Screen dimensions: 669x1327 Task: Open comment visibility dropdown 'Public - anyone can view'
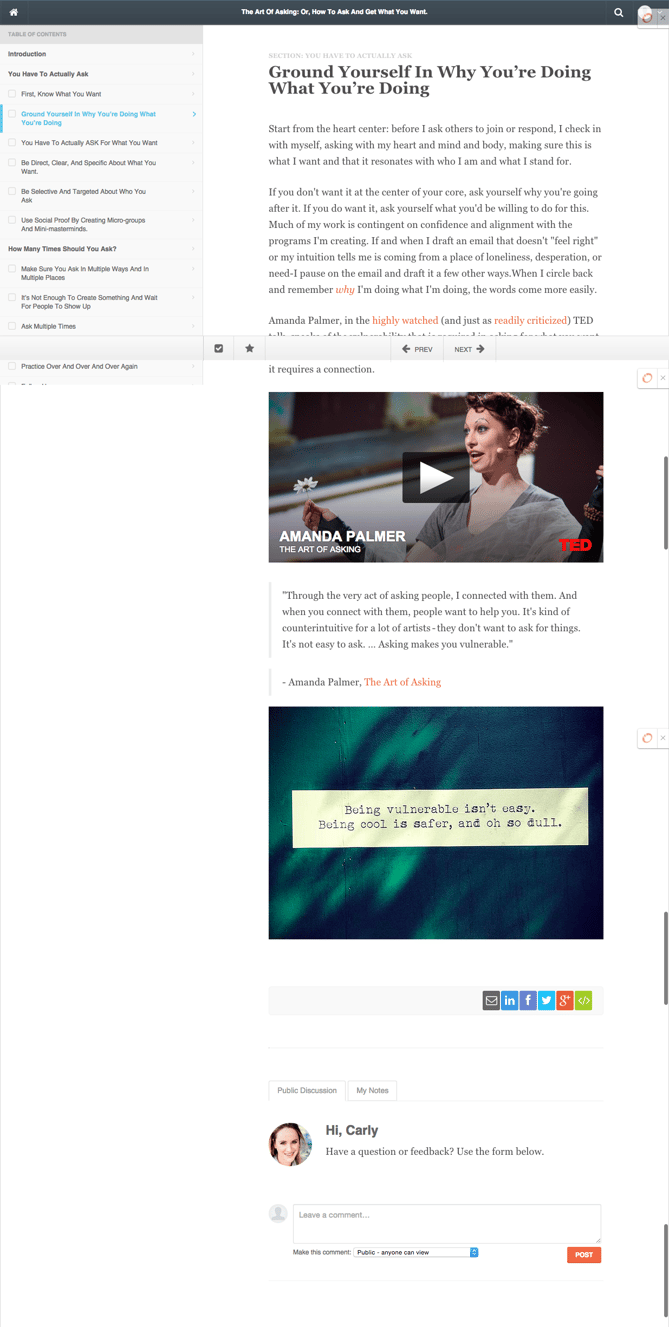pyautogui.click(x=416, y=1252)
